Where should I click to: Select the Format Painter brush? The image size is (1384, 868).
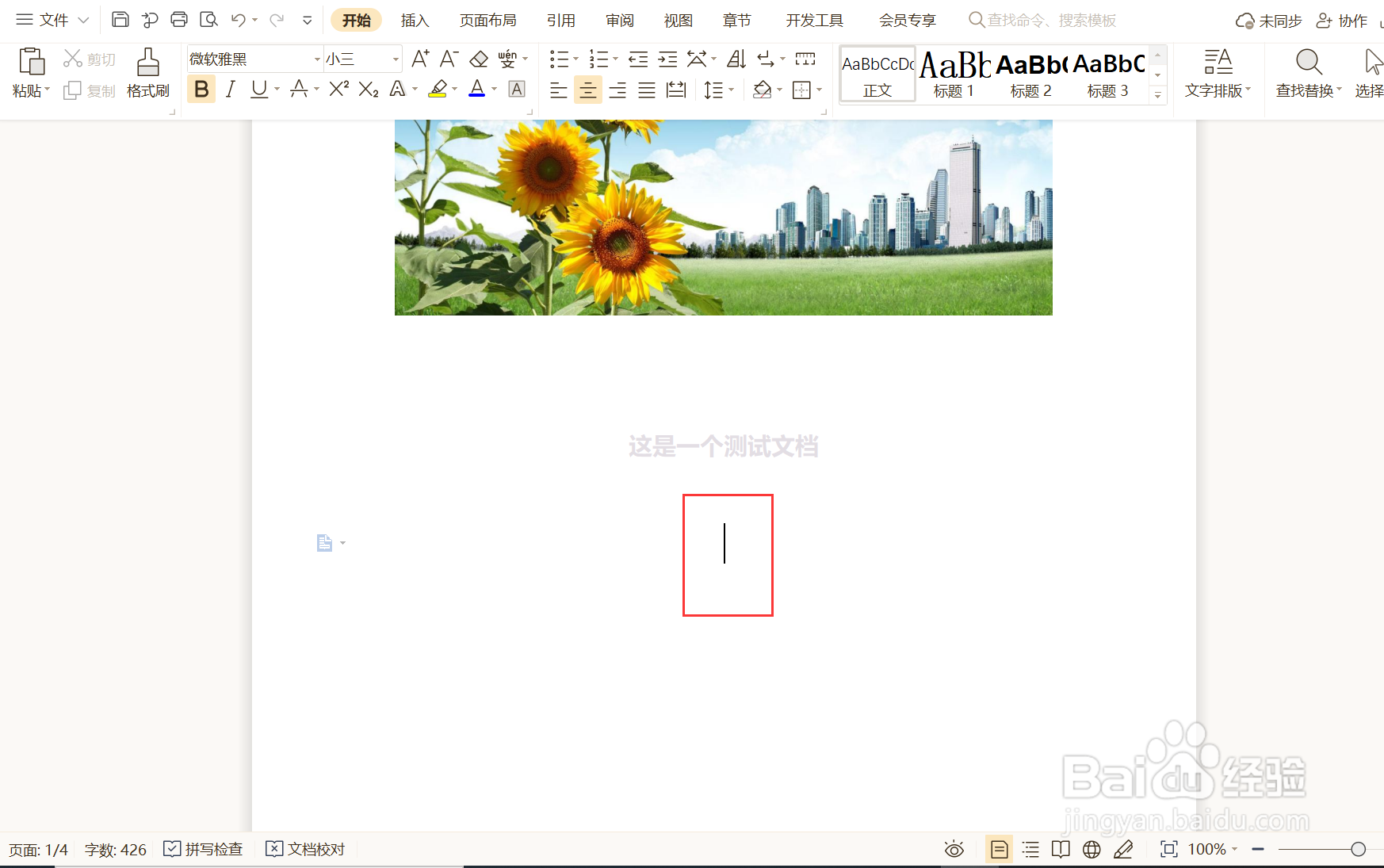pyautogui.click(x=148, y=62)
